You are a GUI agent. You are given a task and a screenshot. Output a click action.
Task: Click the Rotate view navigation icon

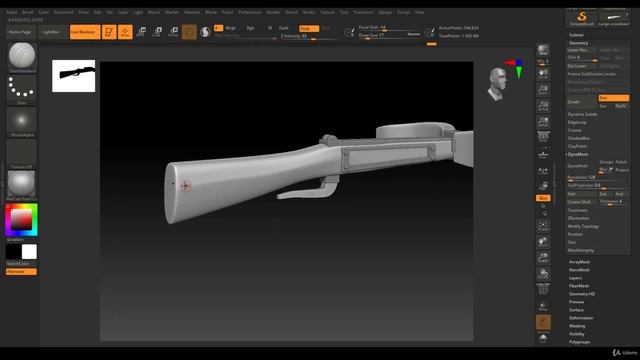(543, 274)
